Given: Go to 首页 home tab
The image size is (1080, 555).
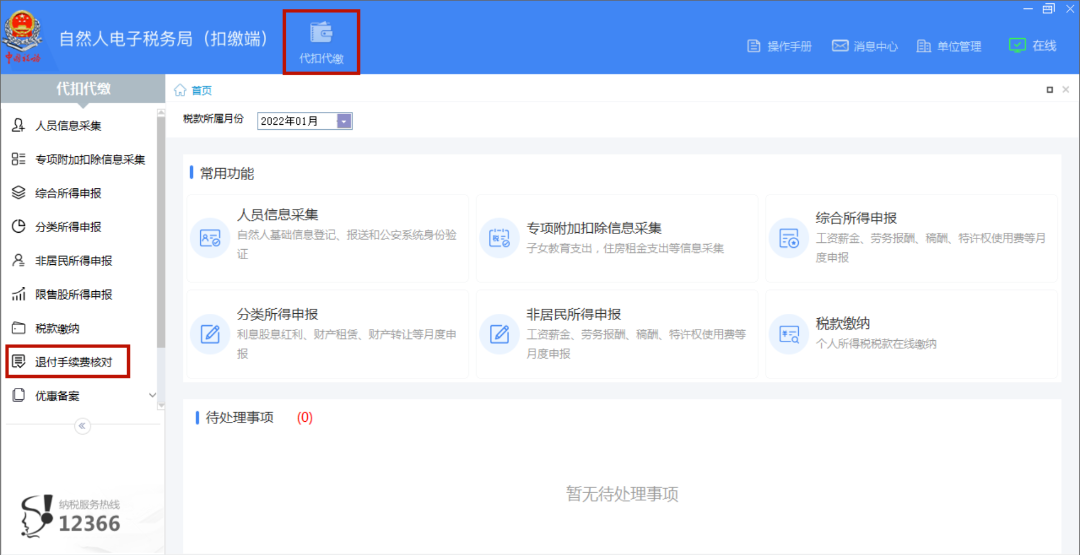Looking at the screenshot, I should point(202,90).
